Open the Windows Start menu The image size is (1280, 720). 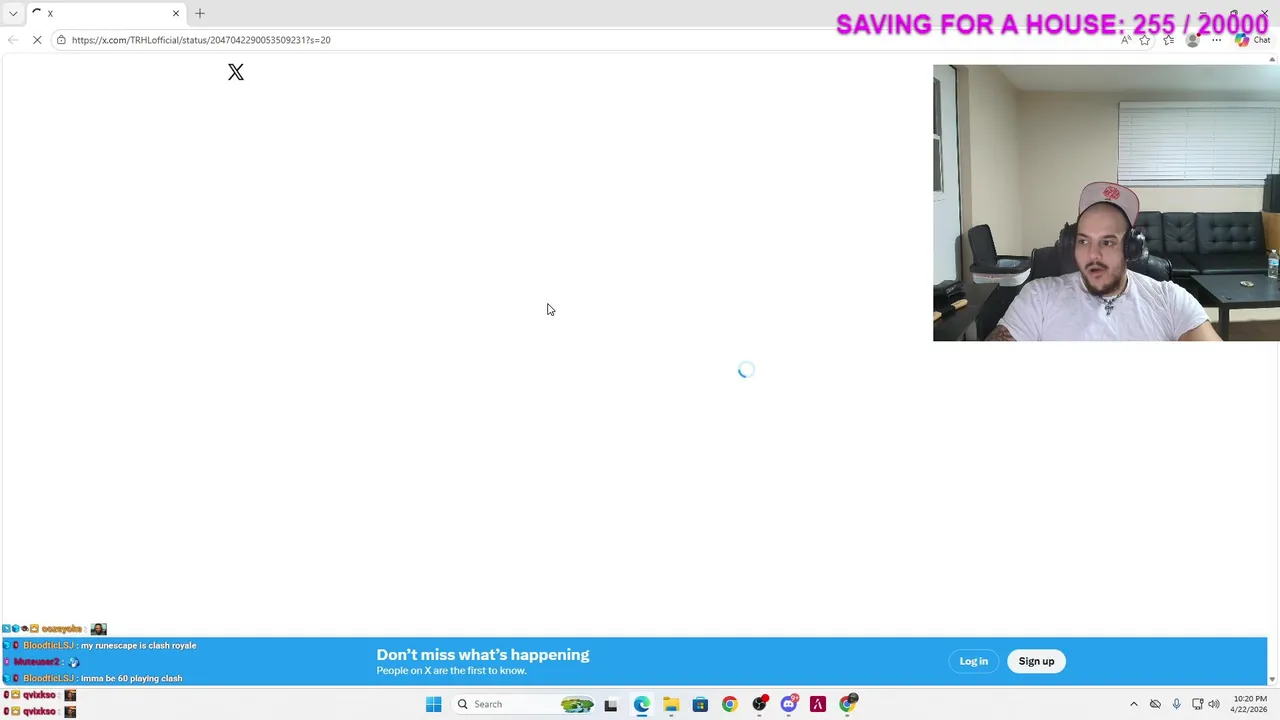pyautogui.click(x=433, y=704)
